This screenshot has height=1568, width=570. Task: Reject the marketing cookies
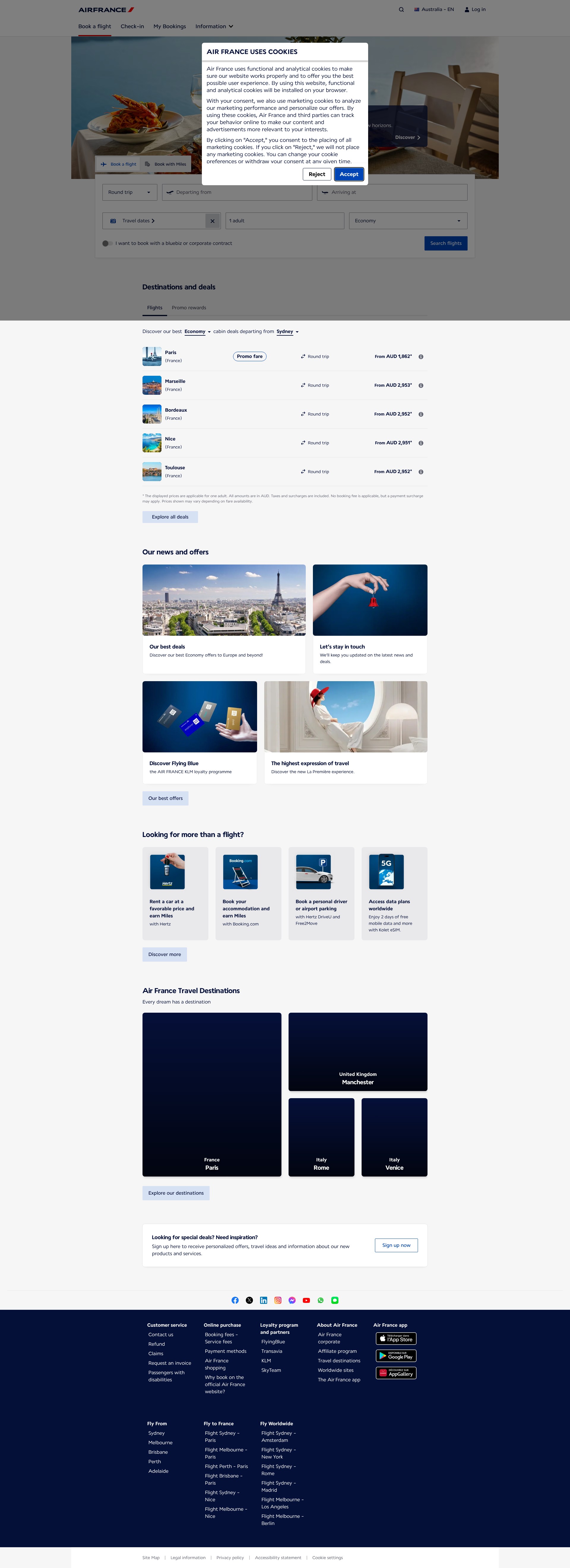tap(317, 174)
